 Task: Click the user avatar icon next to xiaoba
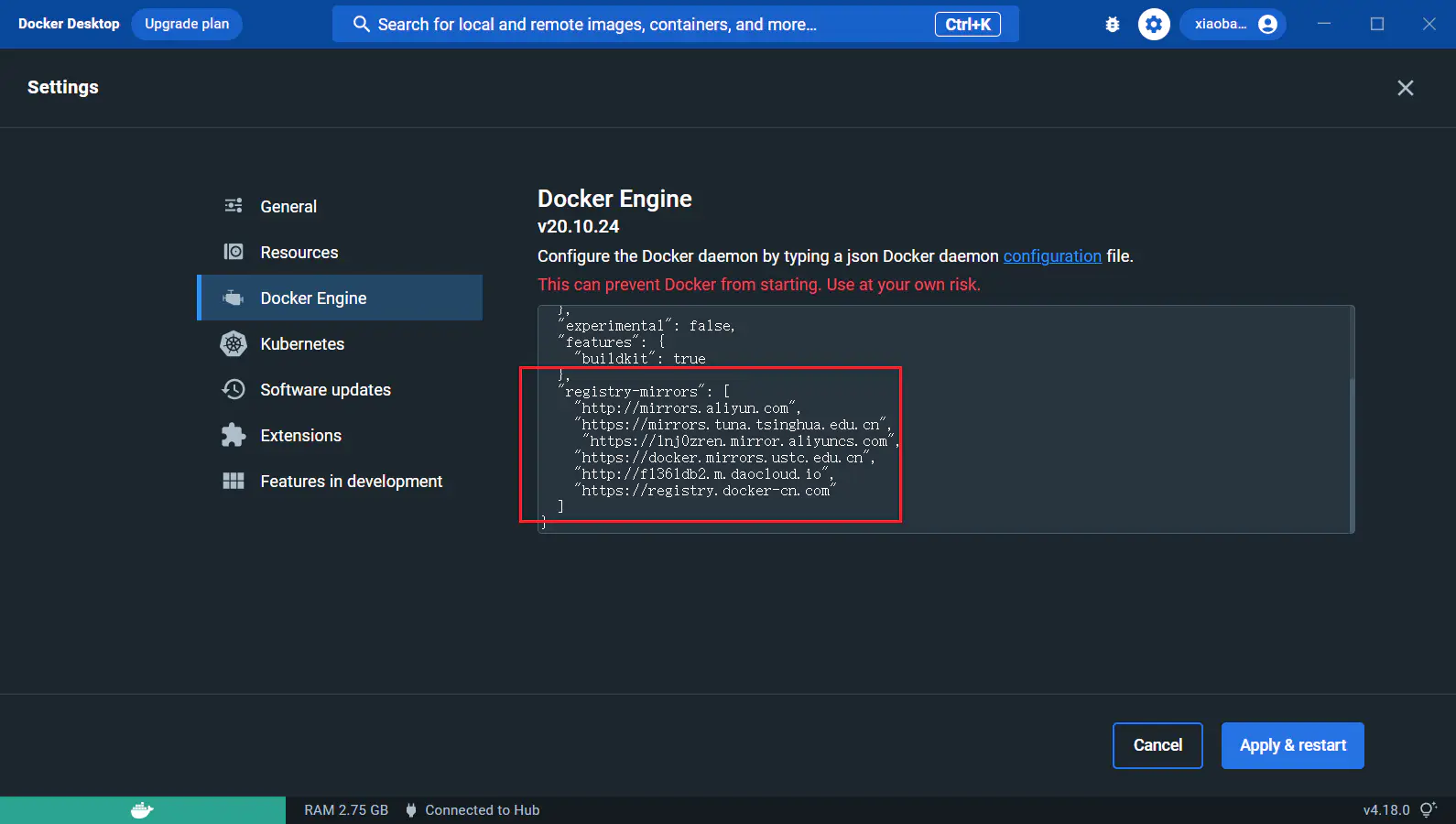(1267, 25)
